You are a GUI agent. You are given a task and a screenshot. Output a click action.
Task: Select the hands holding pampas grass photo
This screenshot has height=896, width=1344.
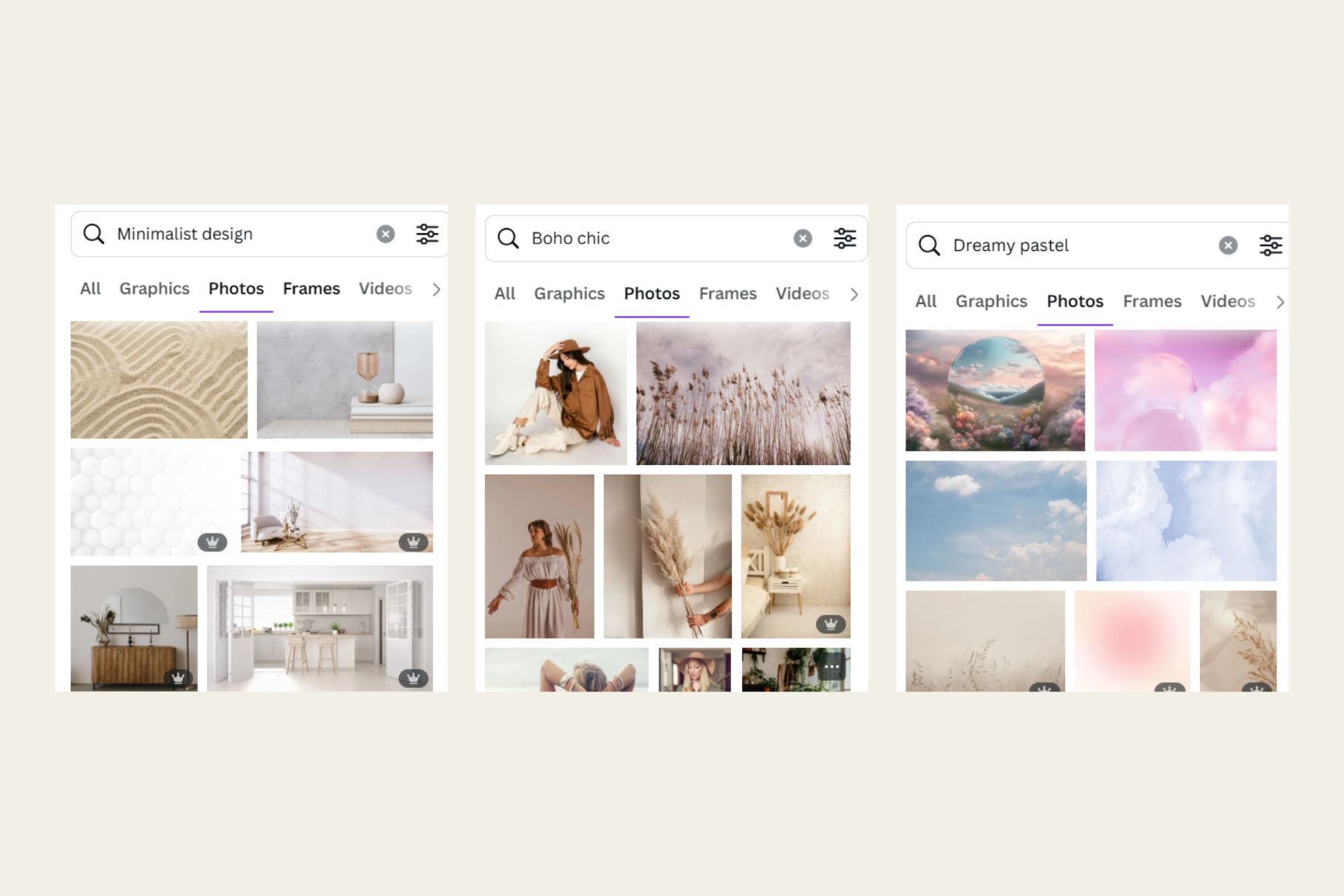coord(668,556)
